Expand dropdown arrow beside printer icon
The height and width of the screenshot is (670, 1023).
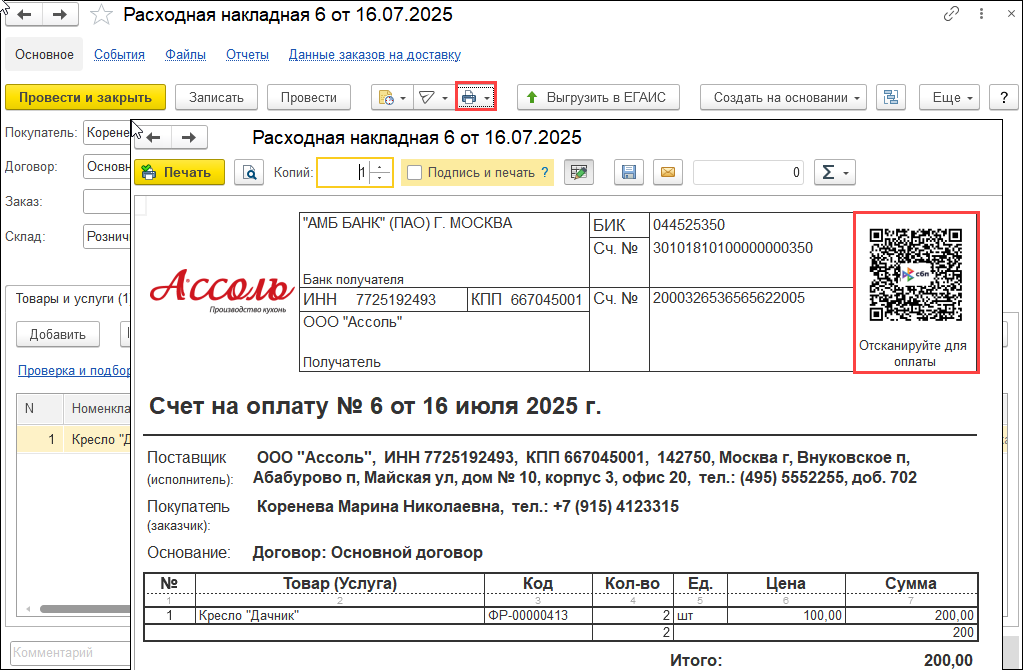pos(487,99)
